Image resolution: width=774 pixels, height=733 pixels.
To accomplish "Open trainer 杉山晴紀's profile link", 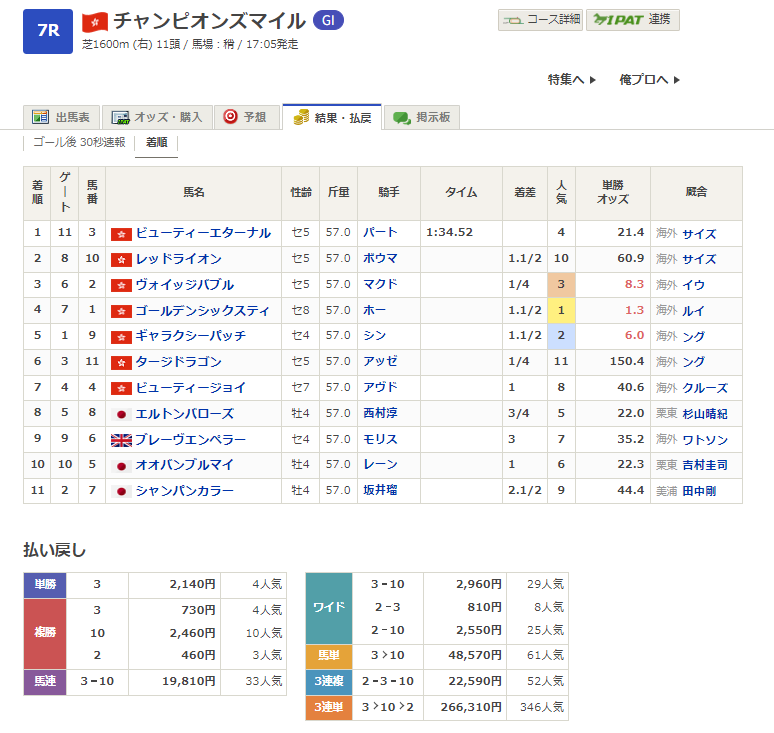I will 705,414.
